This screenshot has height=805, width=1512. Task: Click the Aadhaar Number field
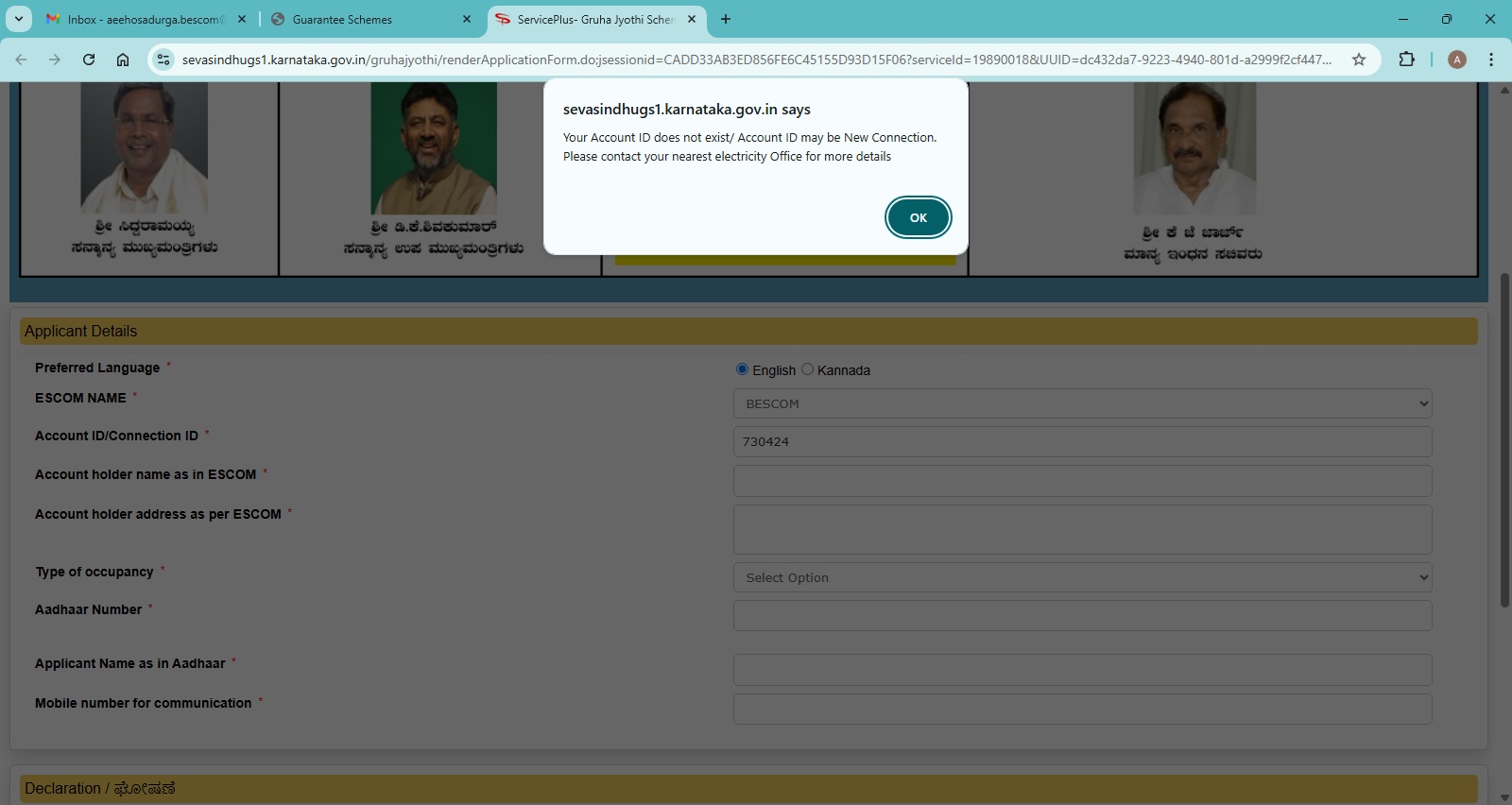1082,615
